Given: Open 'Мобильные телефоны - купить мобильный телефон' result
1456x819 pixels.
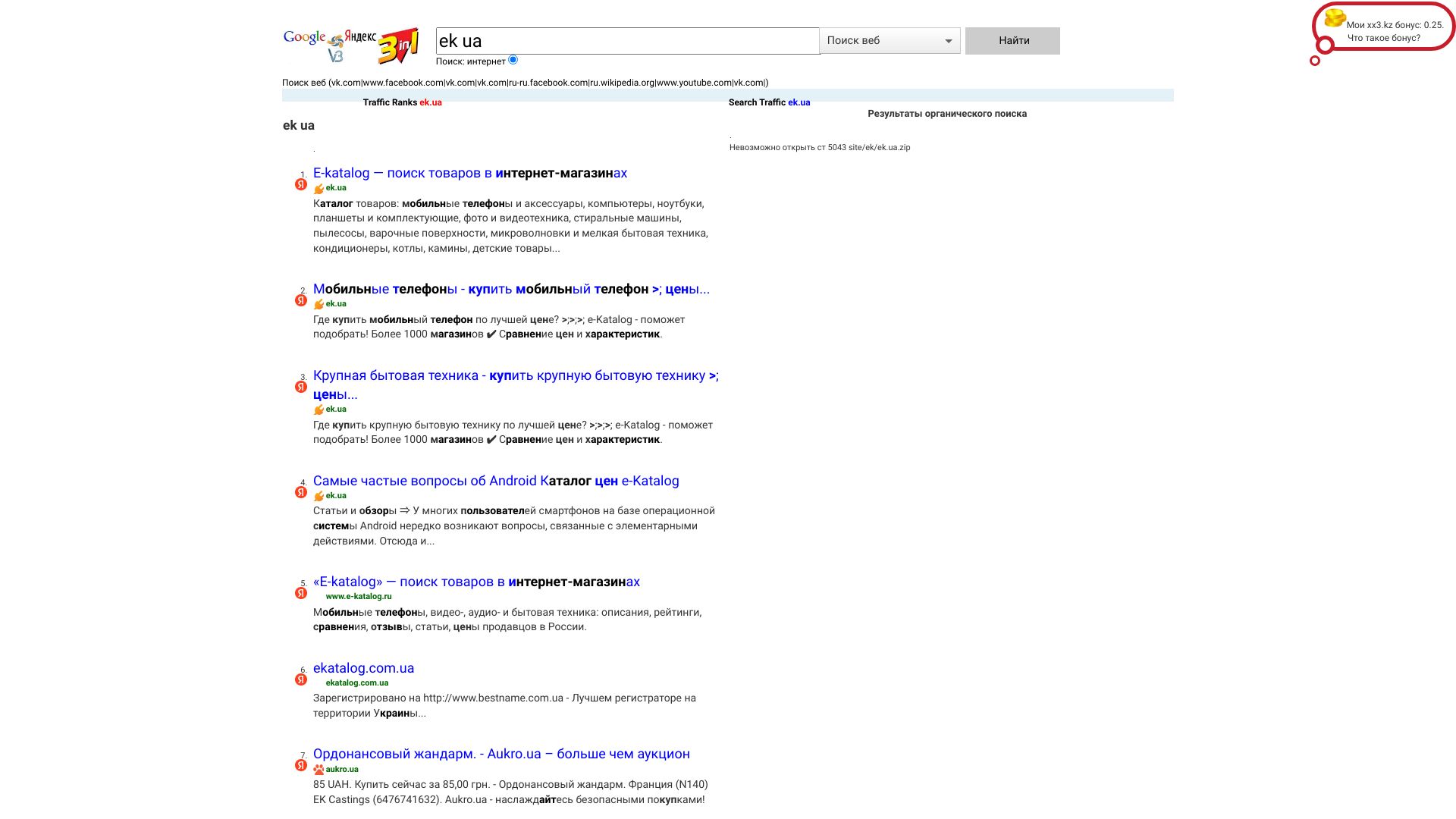Looking at the screenshot, I should click(511, 289).
